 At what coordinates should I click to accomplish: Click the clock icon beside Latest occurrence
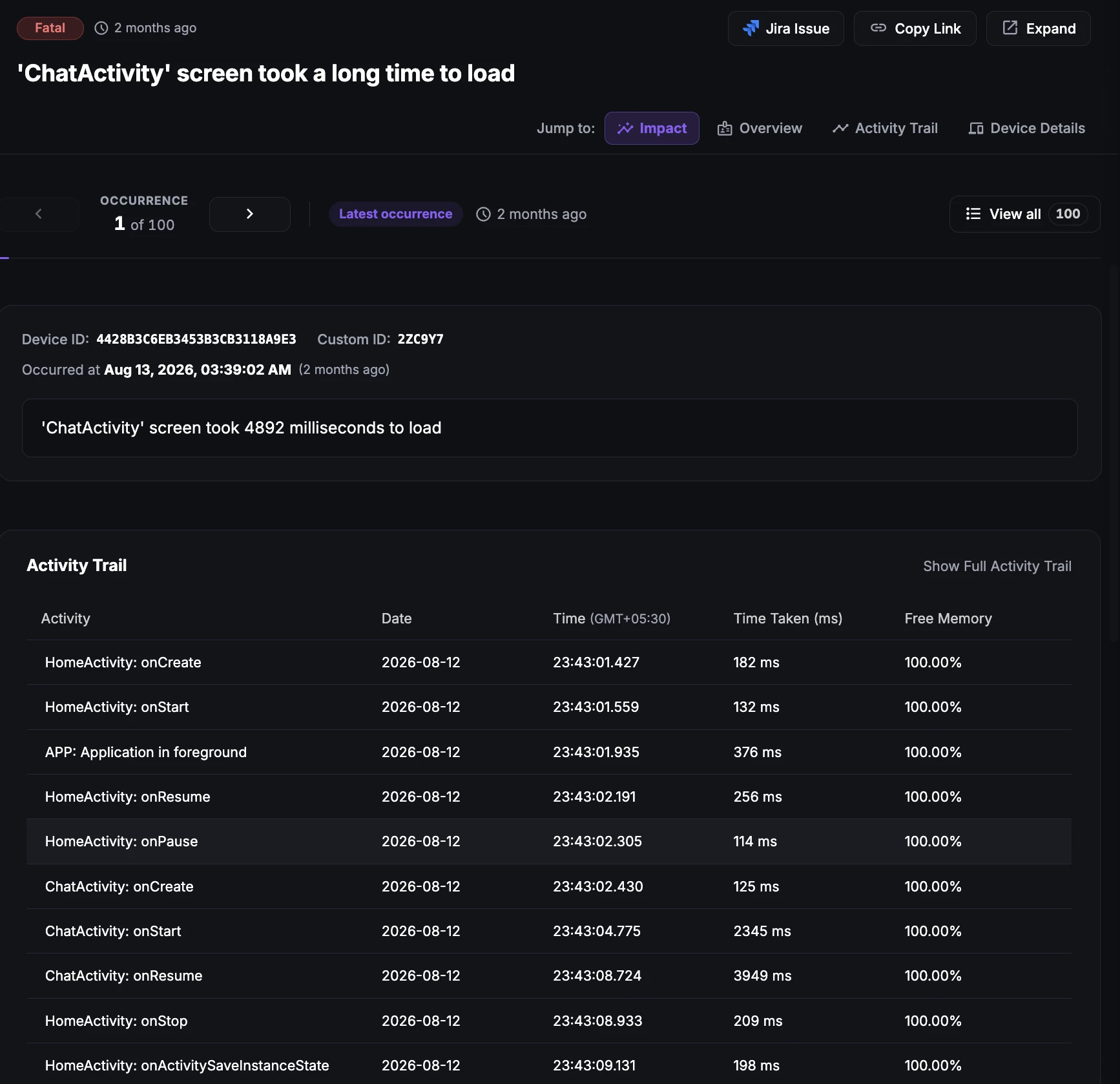tap(483, 214)
